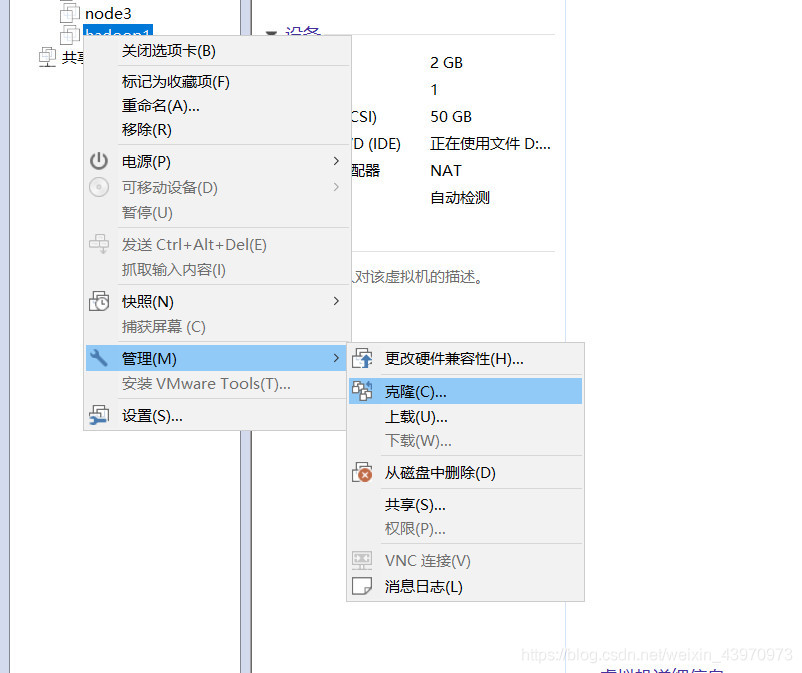Click the description text 对该虚拟机的描述
Image resolution: width=802 pixels, height=673 pixels.
[418, 277]
